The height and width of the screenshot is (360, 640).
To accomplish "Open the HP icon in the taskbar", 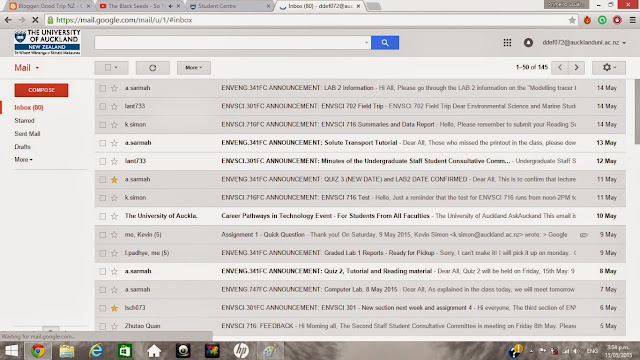I will [x=241, y=351].
